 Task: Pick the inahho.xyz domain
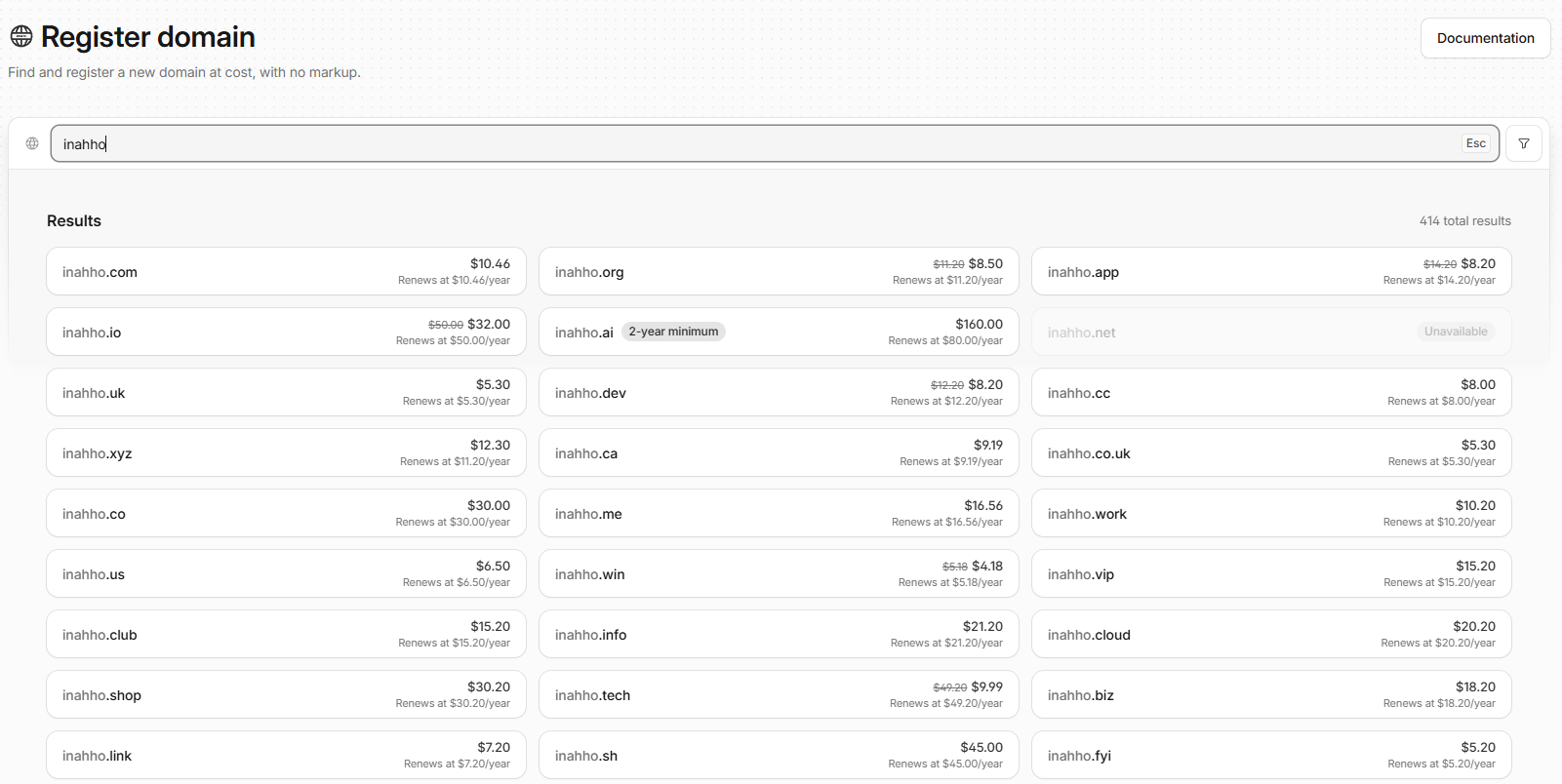click(286, 452)
